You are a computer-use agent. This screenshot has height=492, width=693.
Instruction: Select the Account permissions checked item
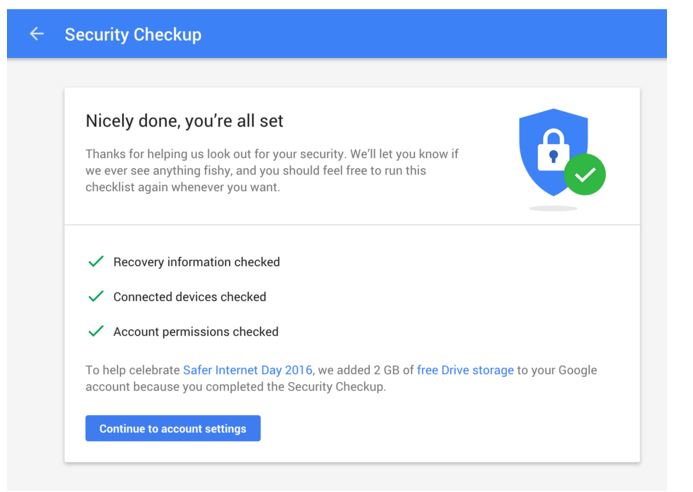(x=195, y=332)
